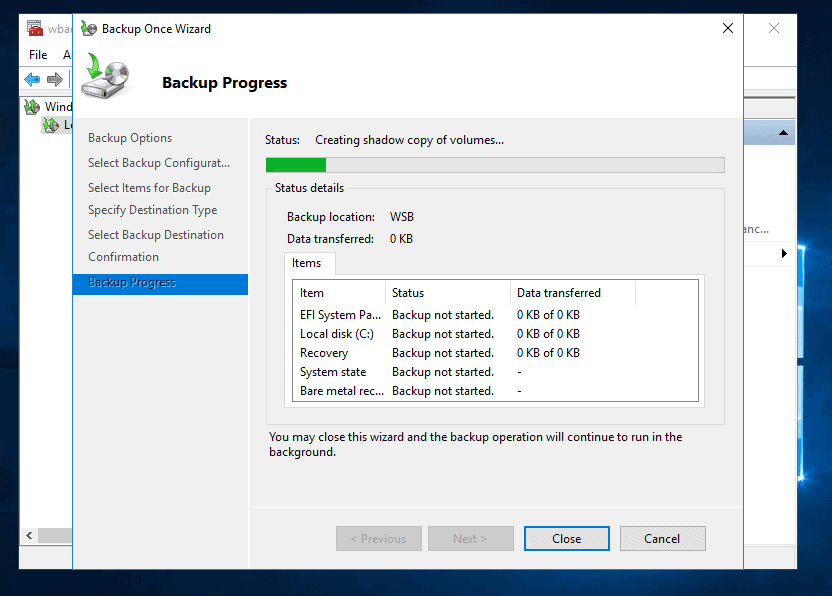Viewport: 832px width, 596px height.
Task: Click the Data transferred column header
Action: [x=572, y=293]
